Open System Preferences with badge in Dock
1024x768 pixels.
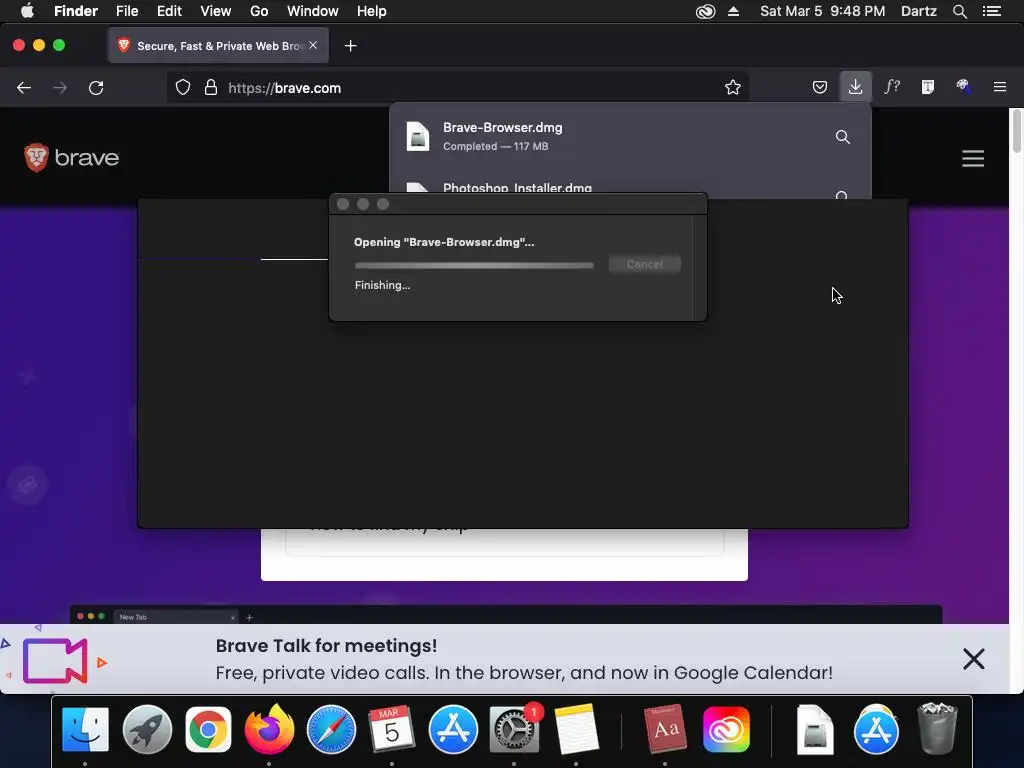515,729
